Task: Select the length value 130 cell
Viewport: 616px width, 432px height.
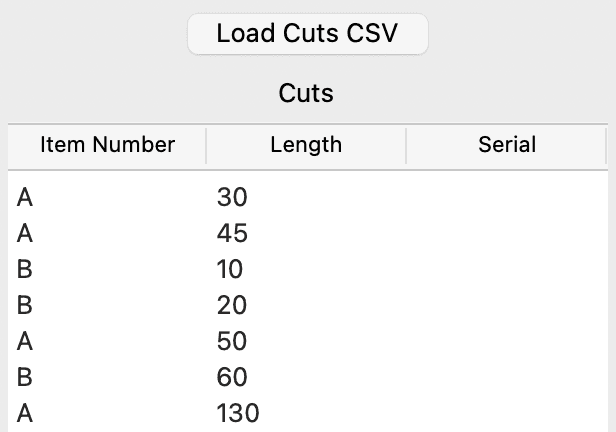Action: coord(237,414)
